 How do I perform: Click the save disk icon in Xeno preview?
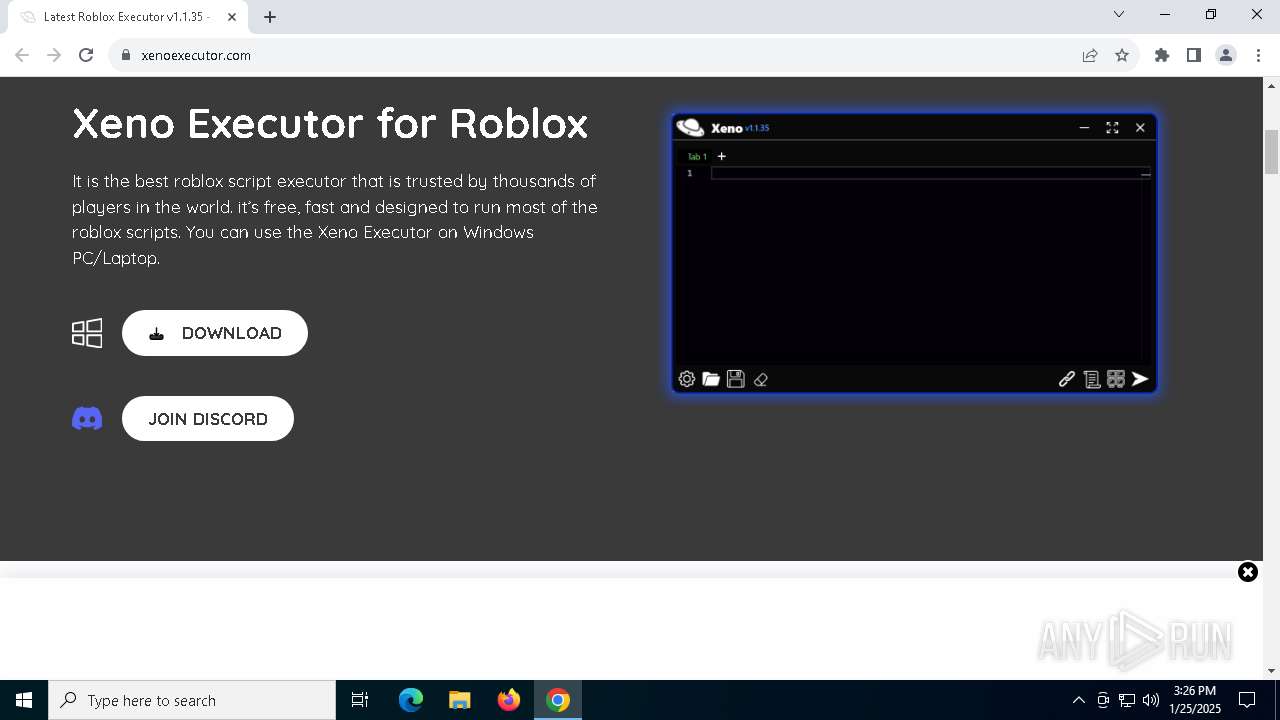coord(736,379)
